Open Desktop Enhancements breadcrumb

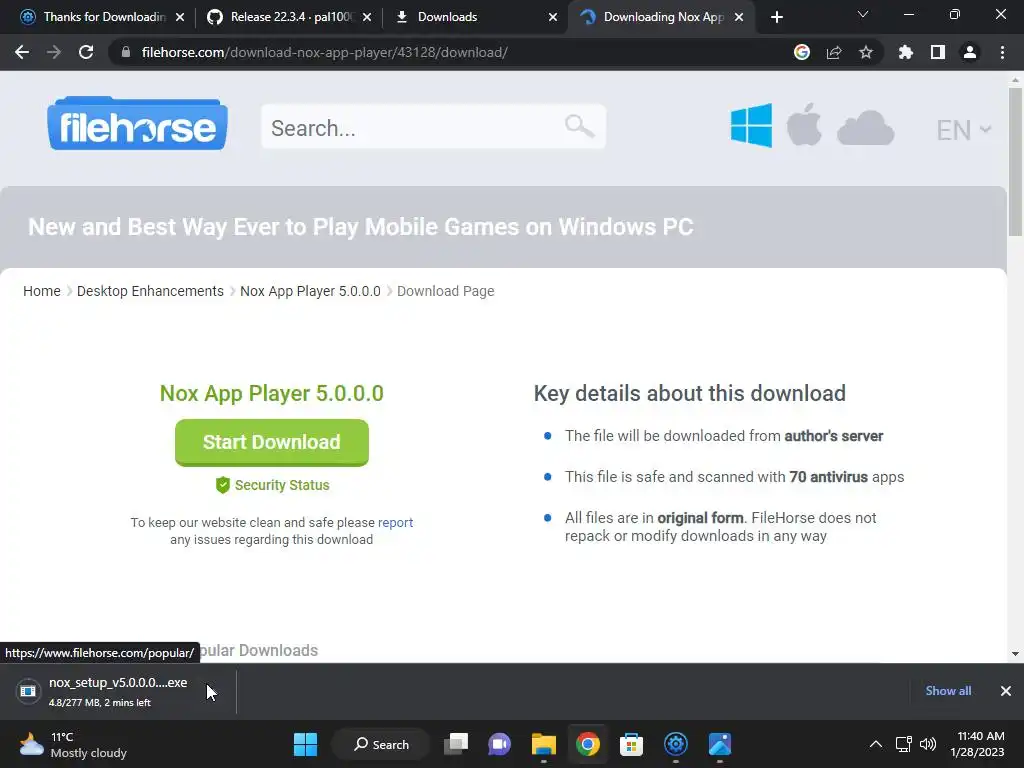click(x=150, y=291)
